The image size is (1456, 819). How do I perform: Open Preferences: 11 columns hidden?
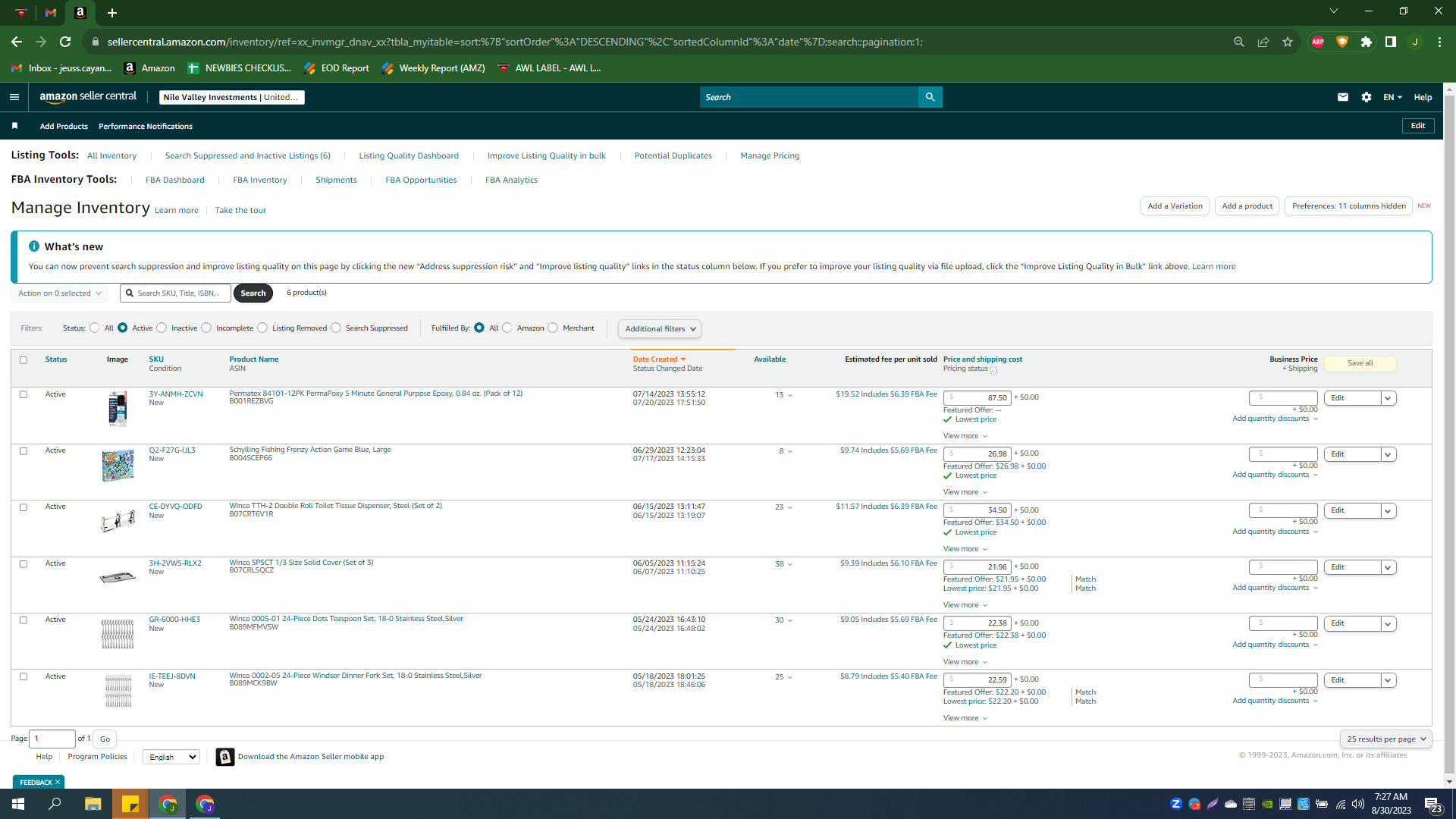point(1348,206)
